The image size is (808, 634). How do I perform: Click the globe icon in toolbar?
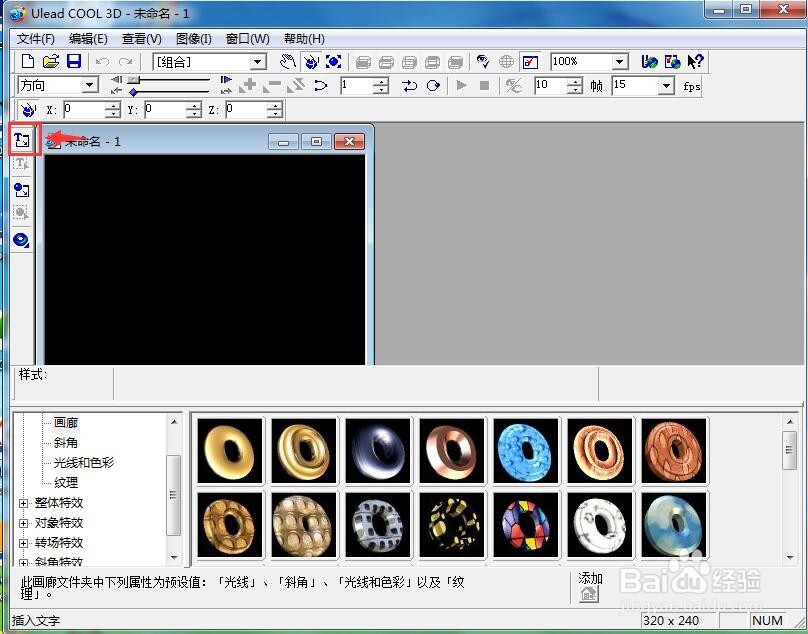(x=507, y=62)
